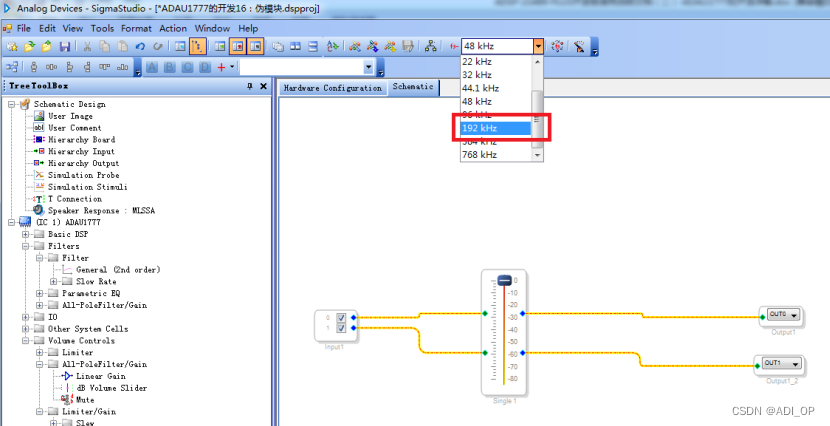Click the letter A button in the second toolbar

click(152, 67)
